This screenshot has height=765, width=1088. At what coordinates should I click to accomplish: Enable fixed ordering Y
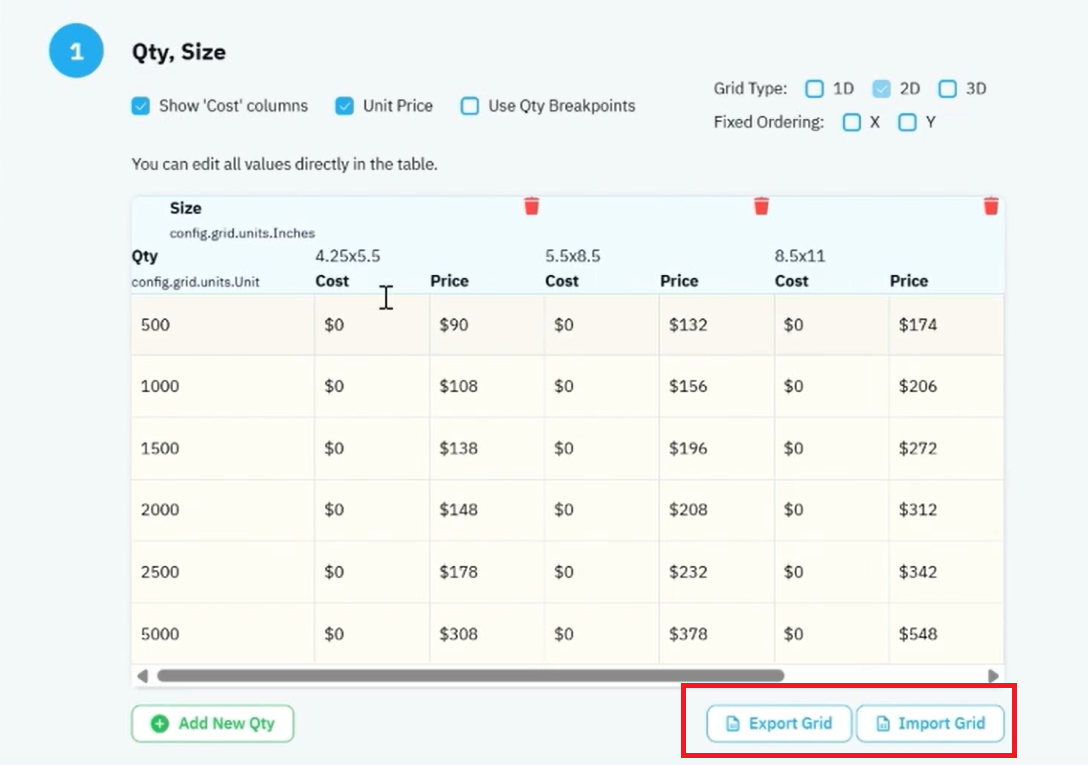907,123
